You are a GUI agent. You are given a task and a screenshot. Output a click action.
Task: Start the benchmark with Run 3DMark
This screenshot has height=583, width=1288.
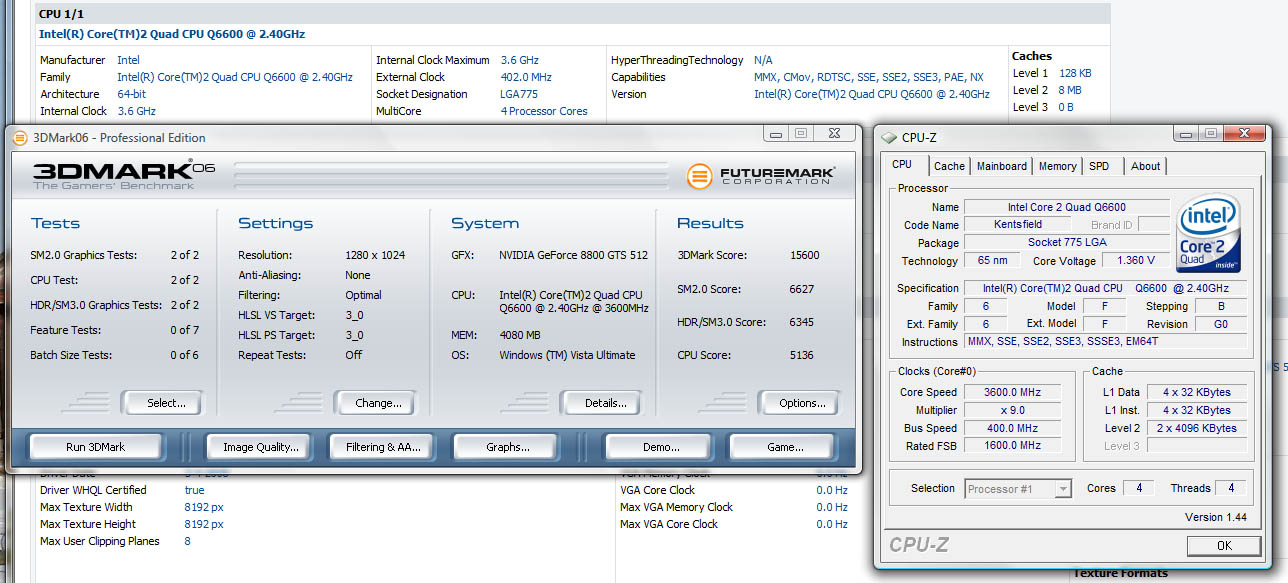95,447
